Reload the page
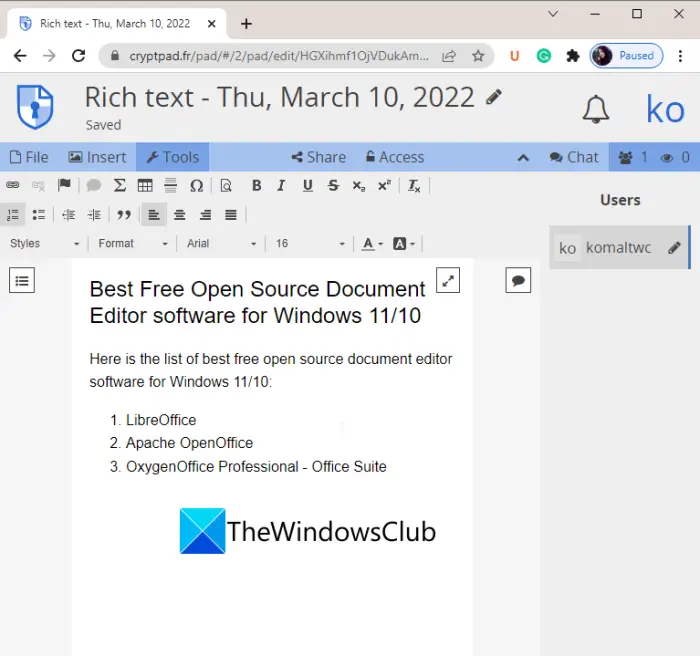The width and height of the screenshot is (700, 656). click(x=79, y=56)
